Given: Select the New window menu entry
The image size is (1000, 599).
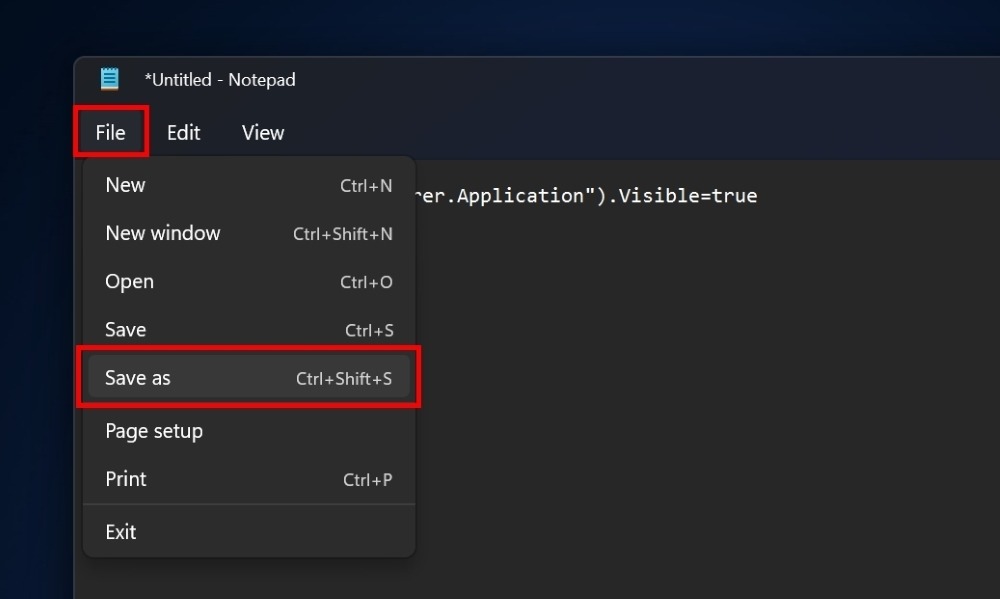Looking at the screenshot, I should tap(162, 233).
